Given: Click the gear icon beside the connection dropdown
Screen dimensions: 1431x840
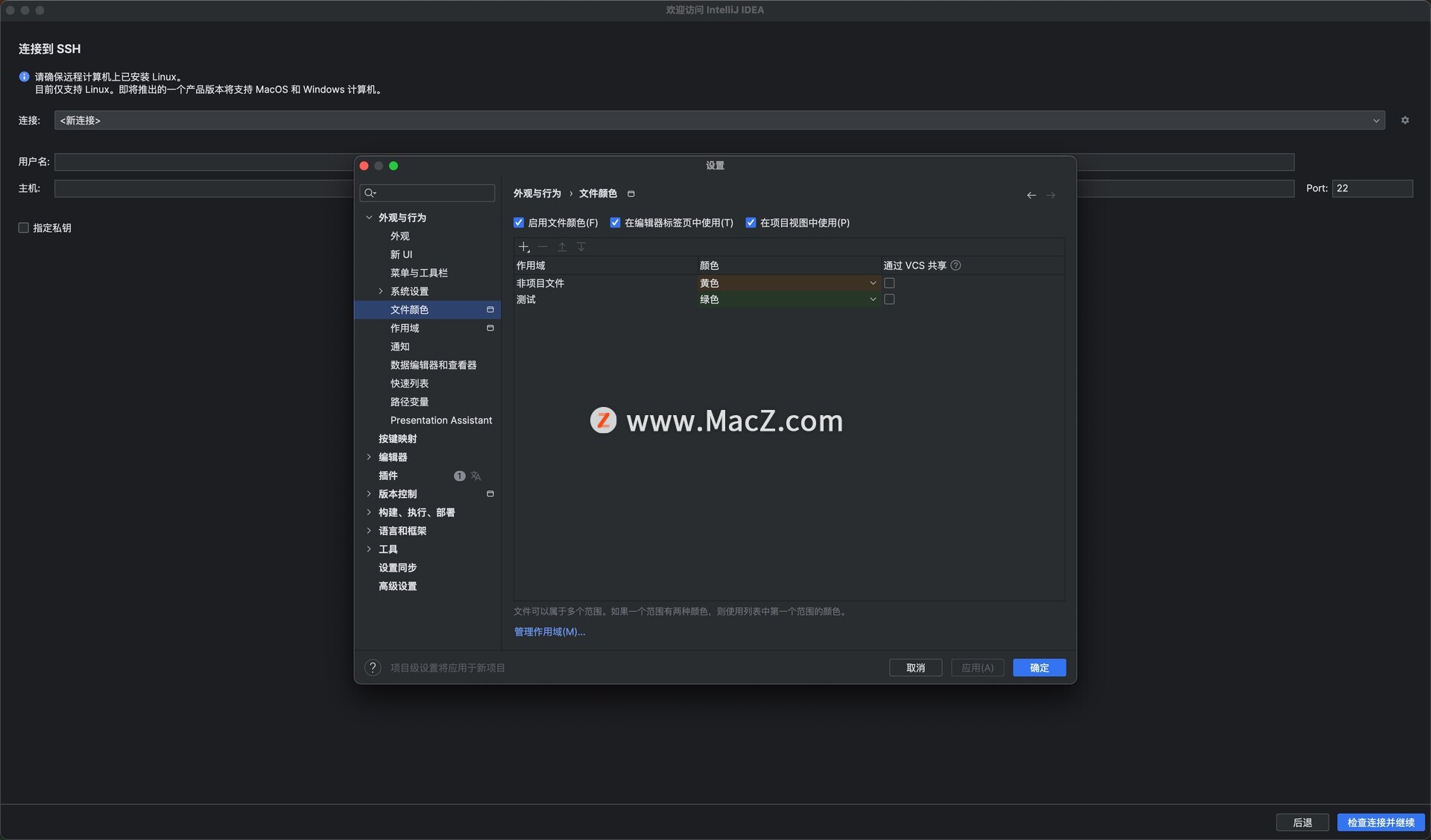Looking at the screenshot, I should point(1405,120).
